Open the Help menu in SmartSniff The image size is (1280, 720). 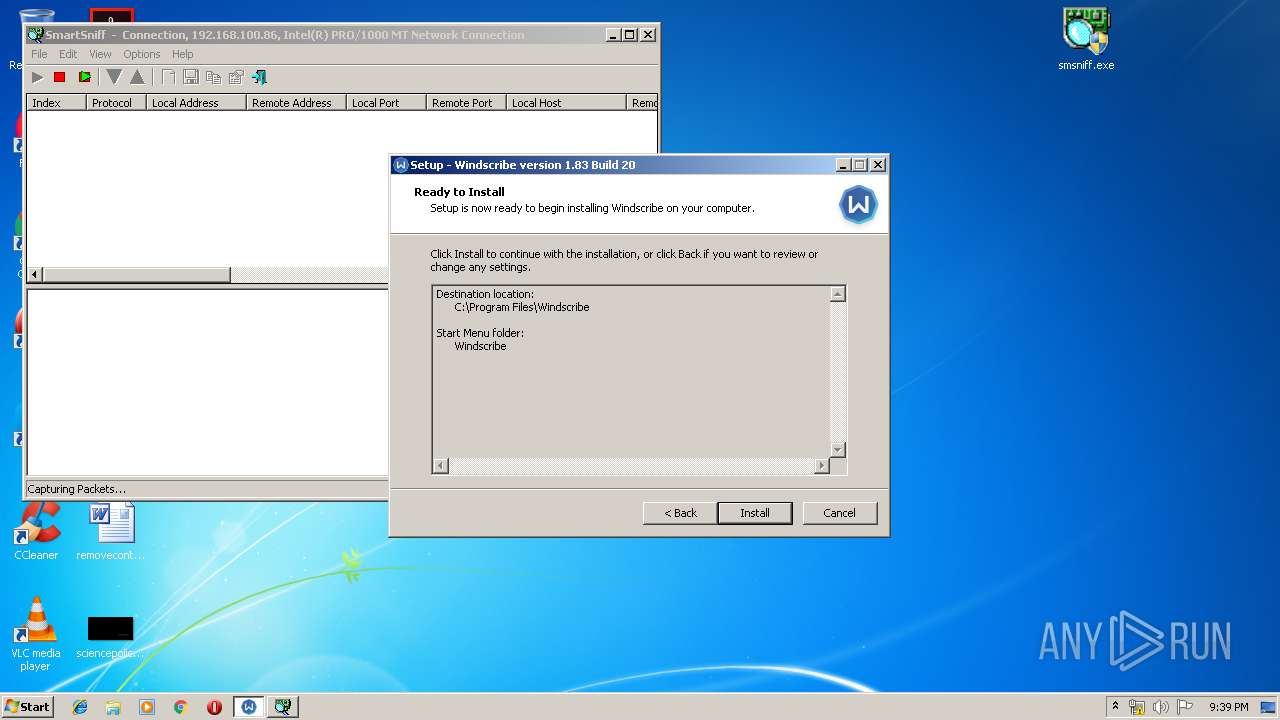tap(182, 54)
